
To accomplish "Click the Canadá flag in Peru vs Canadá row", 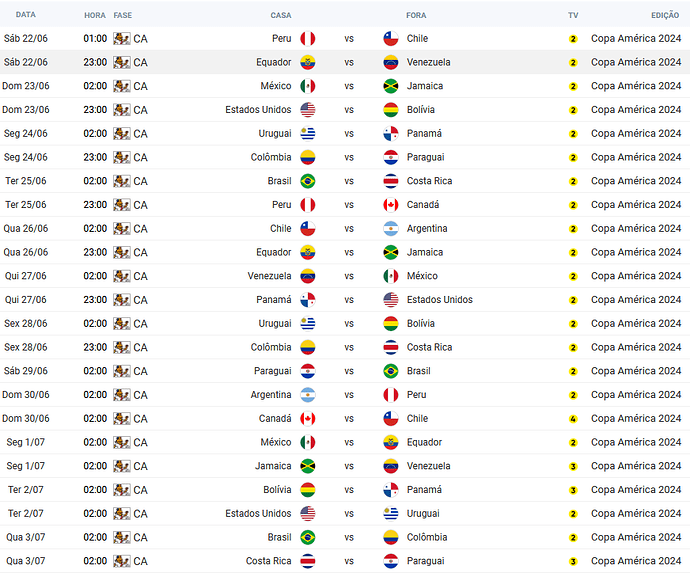I will [391, 205].
